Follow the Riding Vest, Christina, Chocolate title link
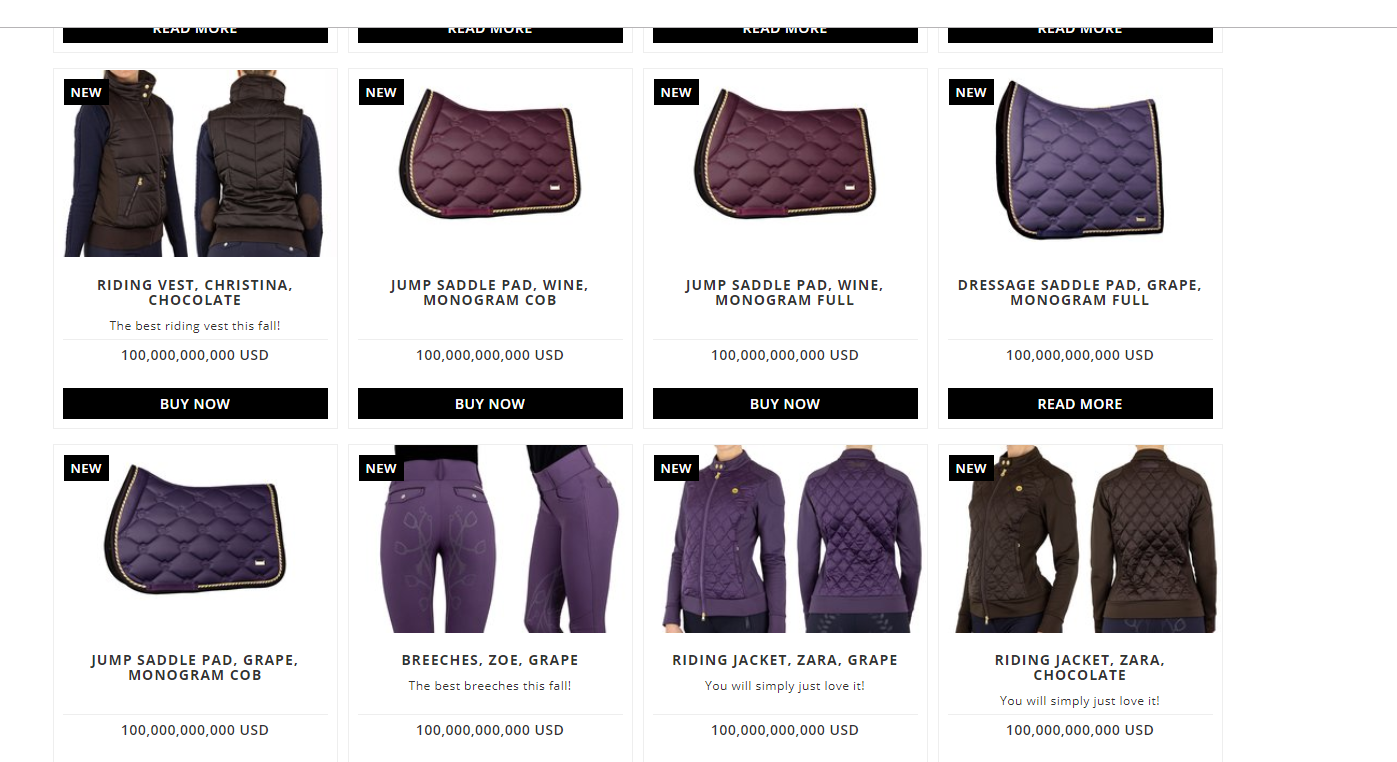Screen dimensions: 1397x762 (195, 292)
